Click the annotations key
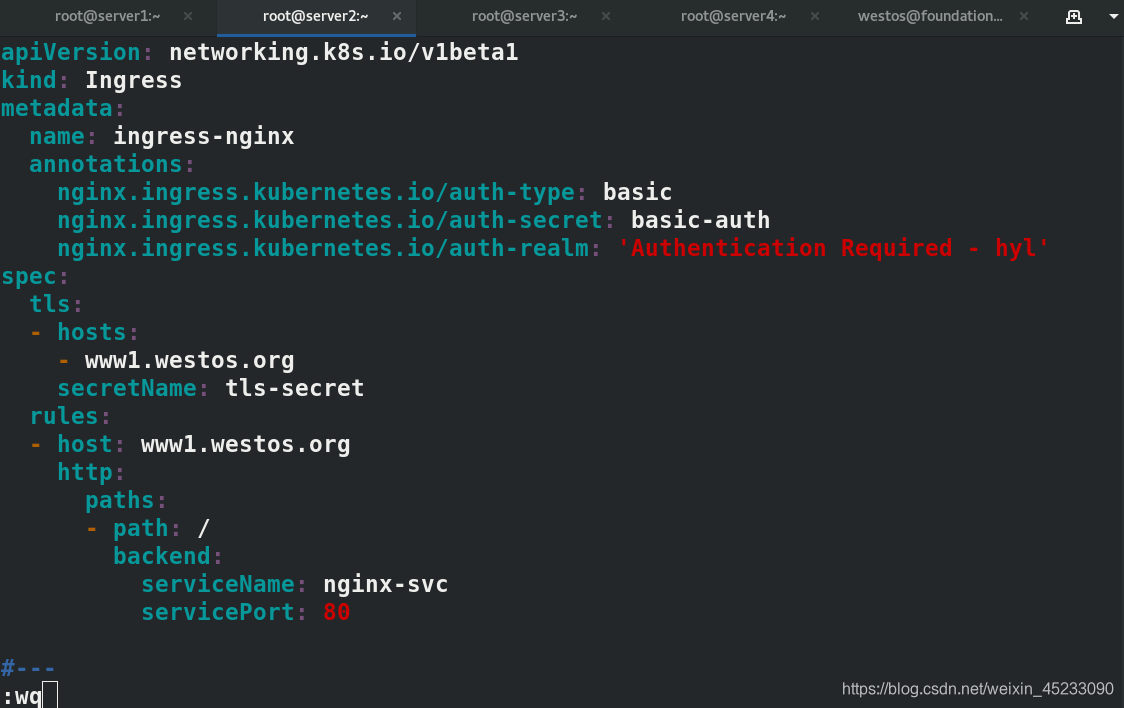This screenshot has width=1124, height=708. (105, 164)
